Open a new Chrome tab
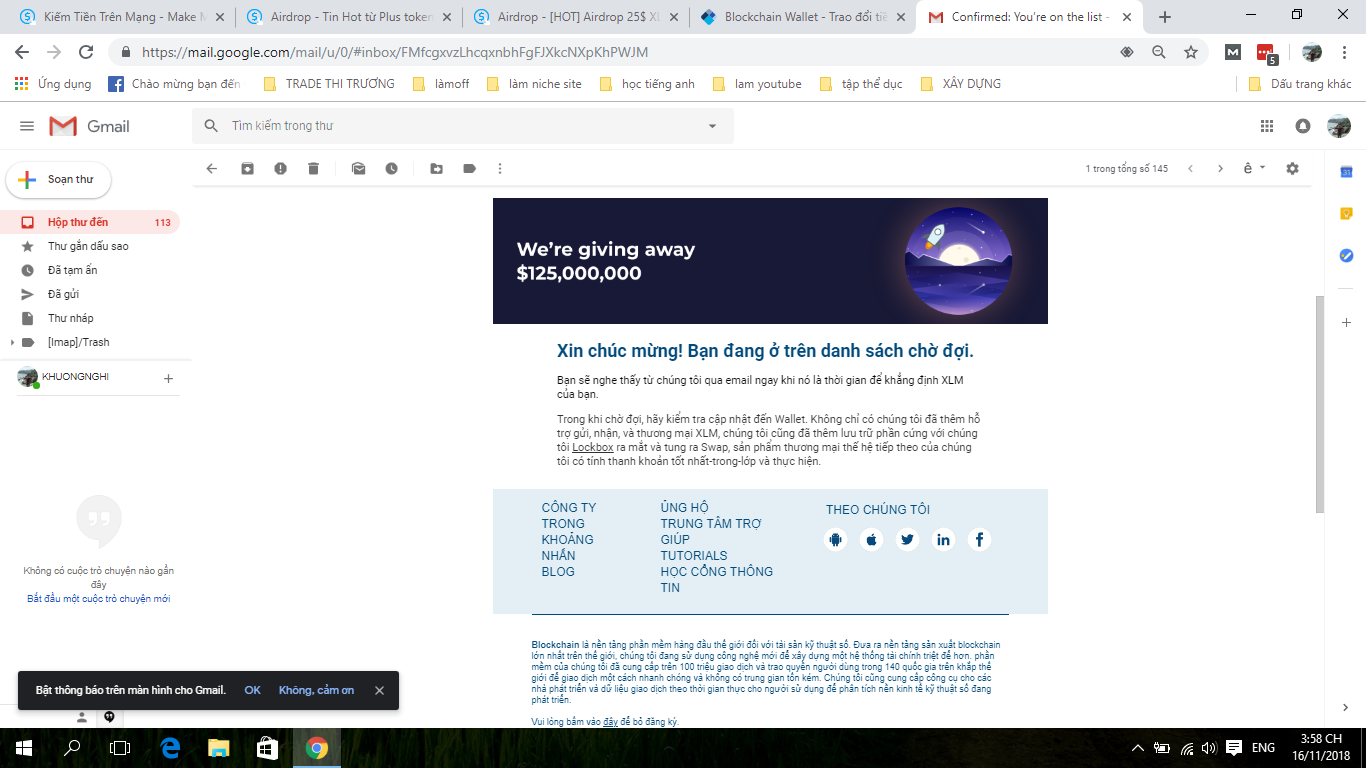The height and width of the screenshot is (768, 1366). click(x=1164, y=17)
